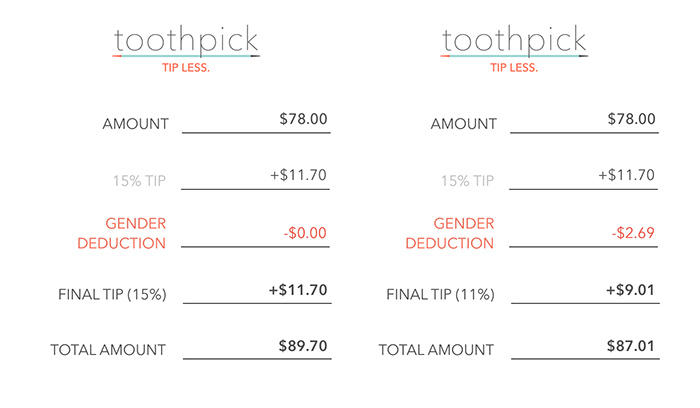Select the FINAL TIP (11%) value +$9.01
The image size is (700, 408).
(630, 290)
